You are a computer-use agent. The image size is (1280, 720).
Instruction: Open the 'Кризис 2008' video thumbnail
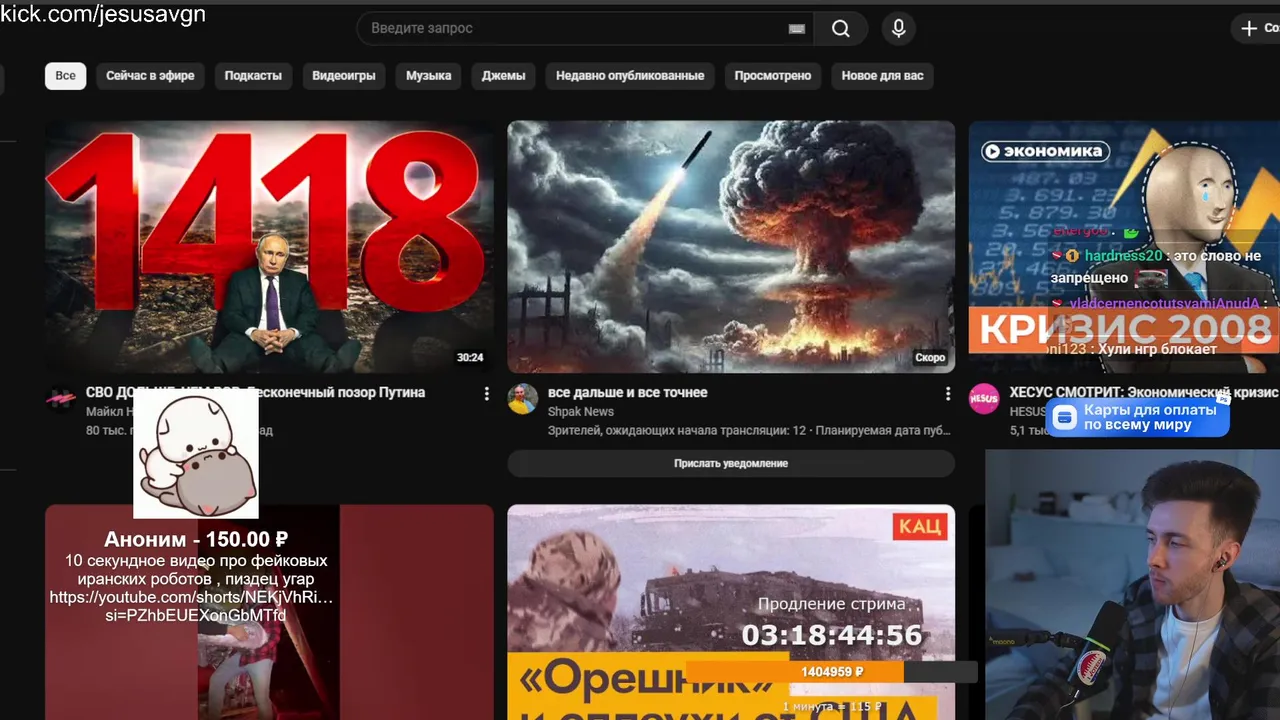coord(1124,247)
